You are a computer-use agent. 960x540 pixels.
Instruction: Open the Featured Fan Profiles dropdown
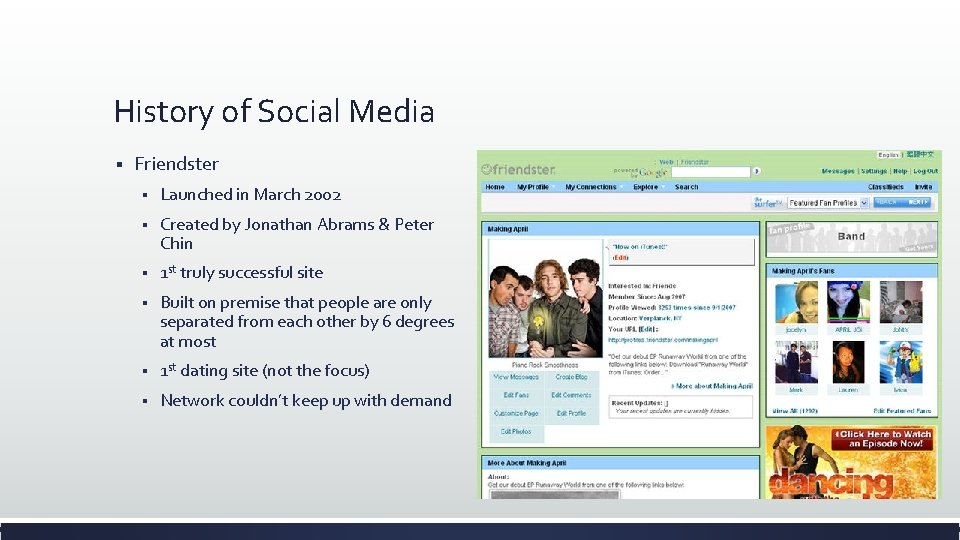828,203
